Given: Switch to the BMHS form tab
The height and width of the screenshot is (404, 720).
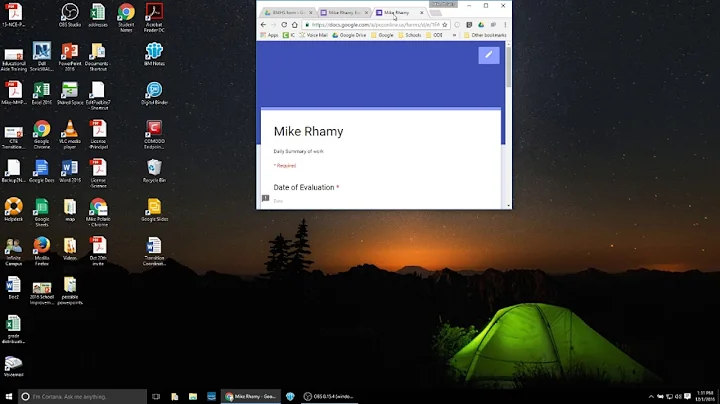Looking at the screenshot, I should [286, 12].
